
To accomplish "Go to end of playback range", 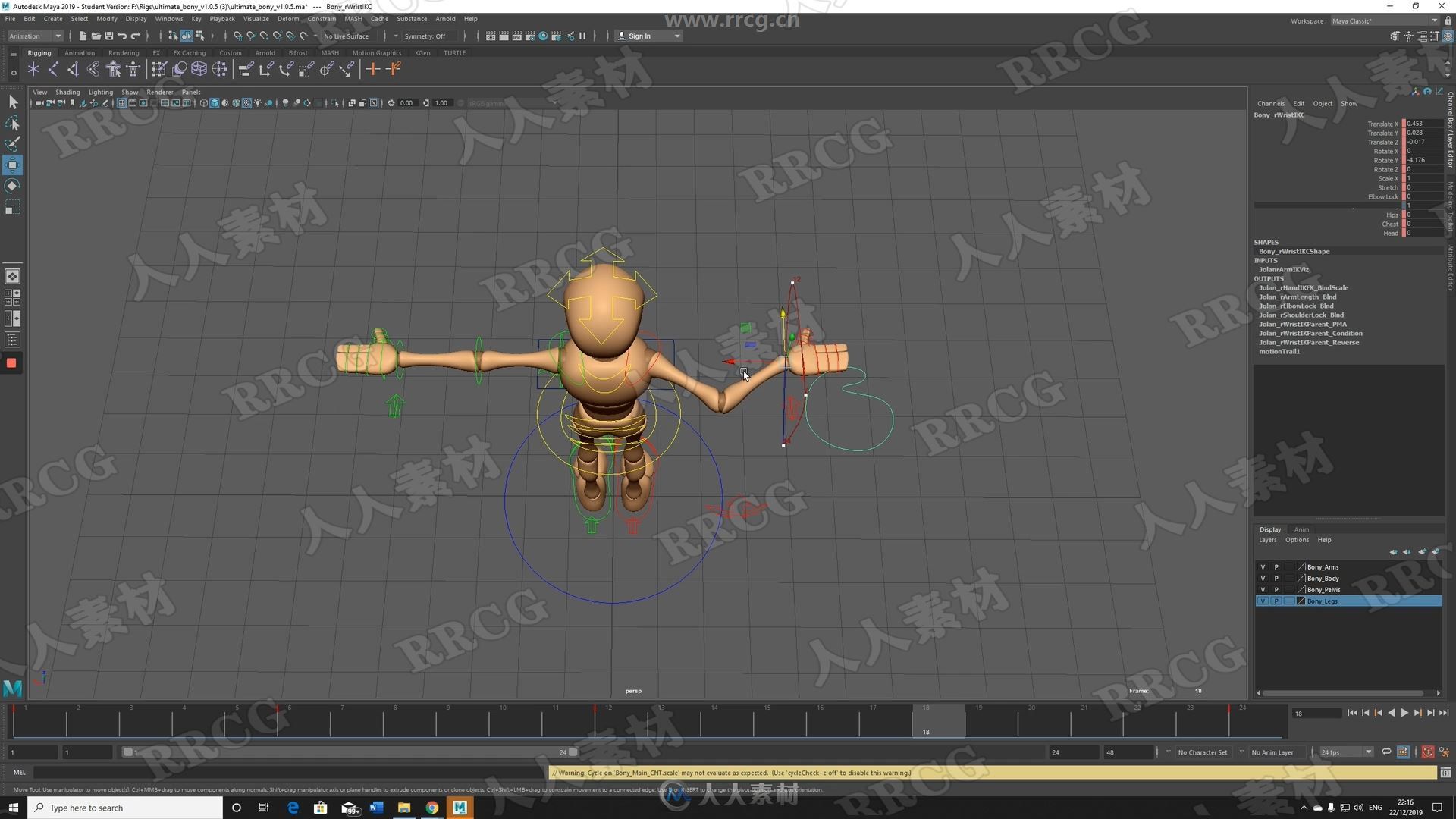I will (x=1444, y=713).
